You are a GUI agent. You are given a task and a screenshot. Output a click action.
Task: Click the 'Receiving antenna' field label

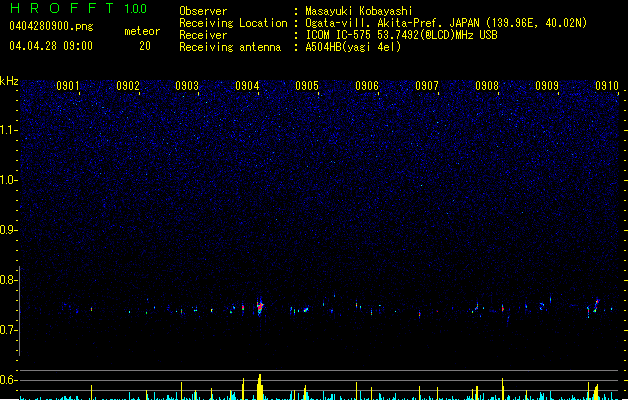pos(230,47)
